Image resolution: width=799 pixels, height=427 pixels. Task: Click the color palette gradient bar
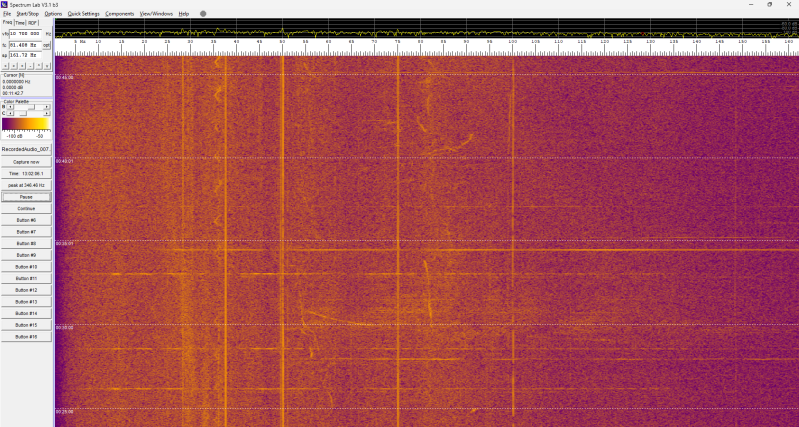pyautogui.click(x=26, y=124)
